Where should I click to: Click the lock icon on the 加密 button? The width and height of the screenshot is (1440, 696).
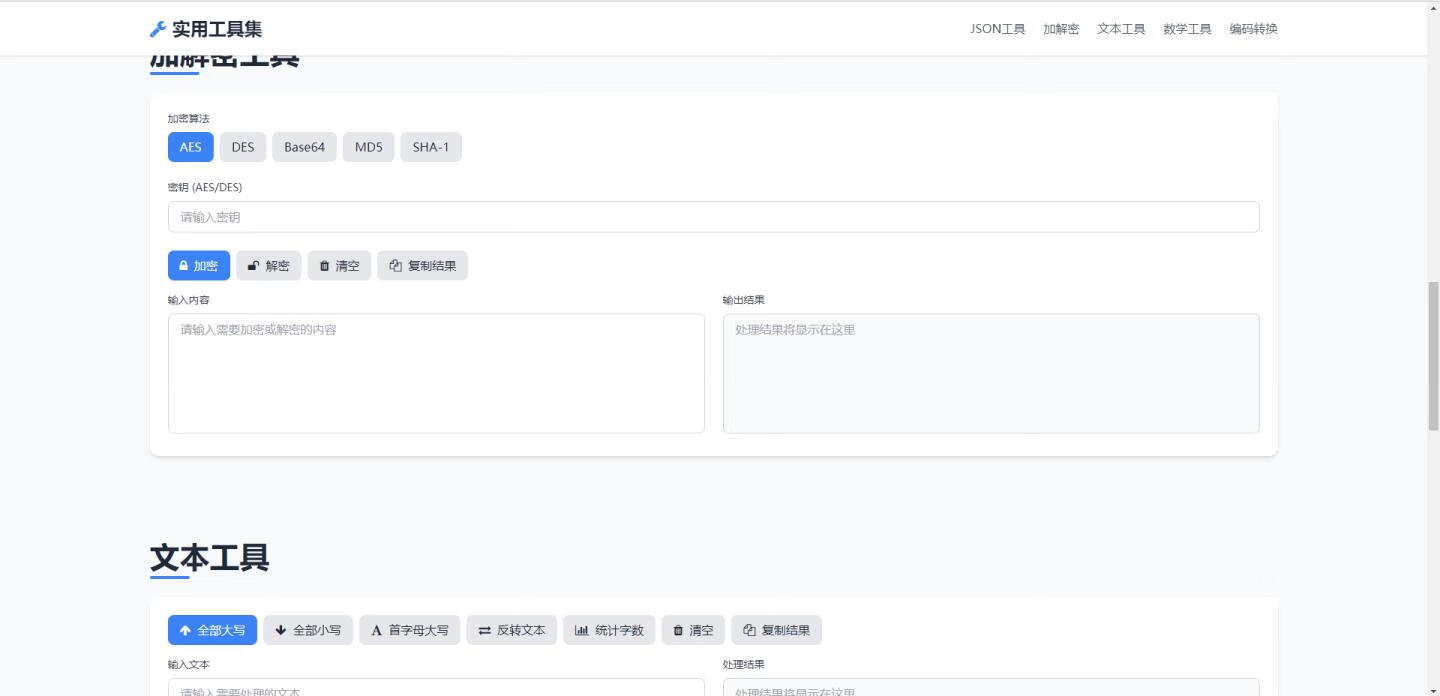pyautogui.click(x=184, y=265)
